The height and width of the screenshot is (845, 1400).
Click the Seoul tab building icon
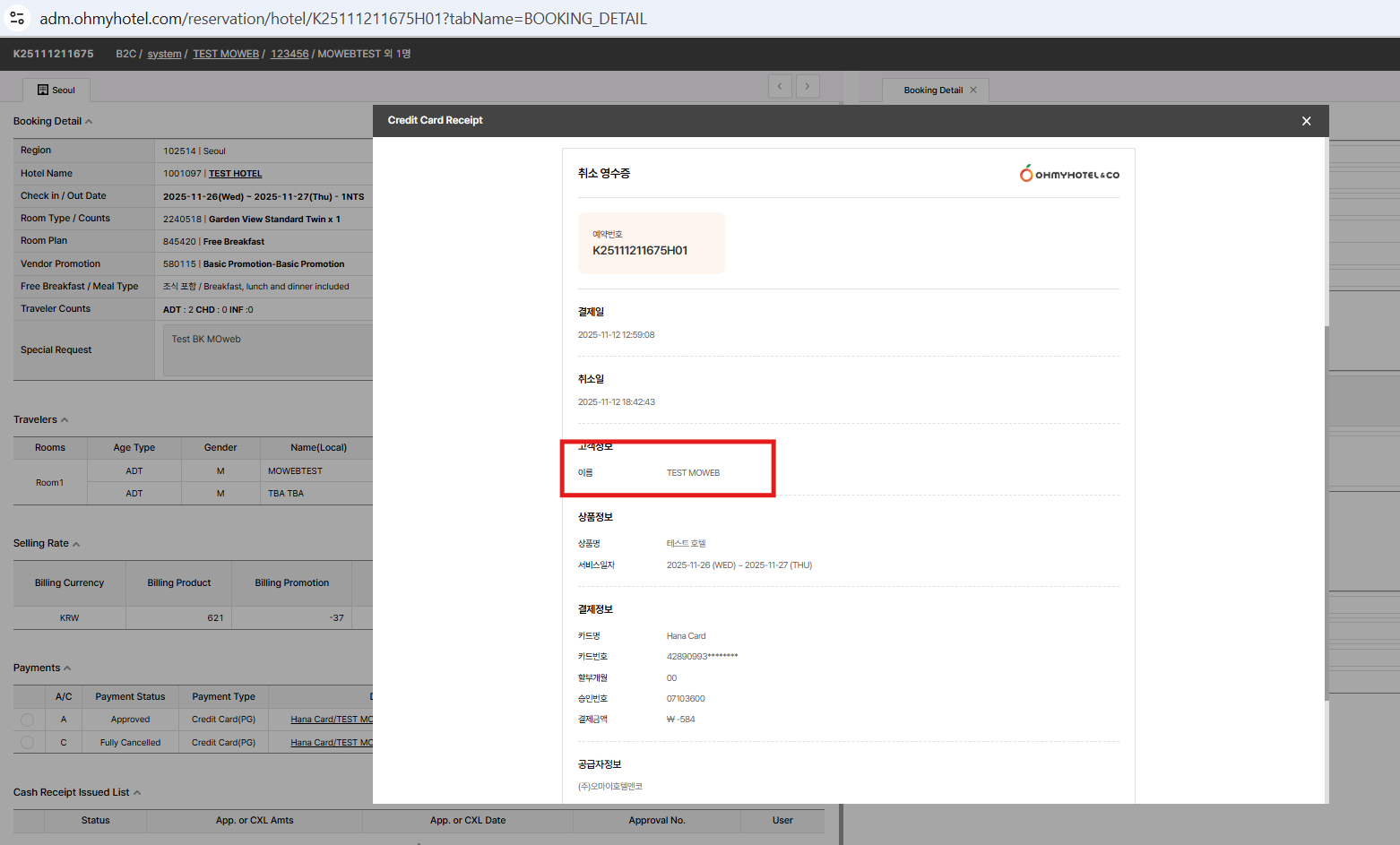click(x=43, y=90)
